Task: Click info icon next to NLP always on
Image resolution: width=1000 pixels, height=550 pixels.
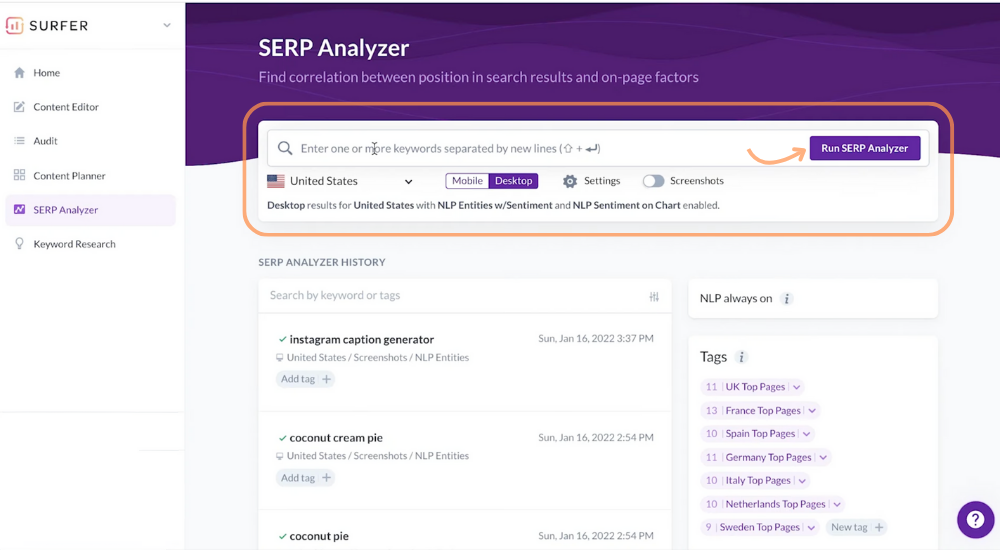Action: (x=786, y=299)
